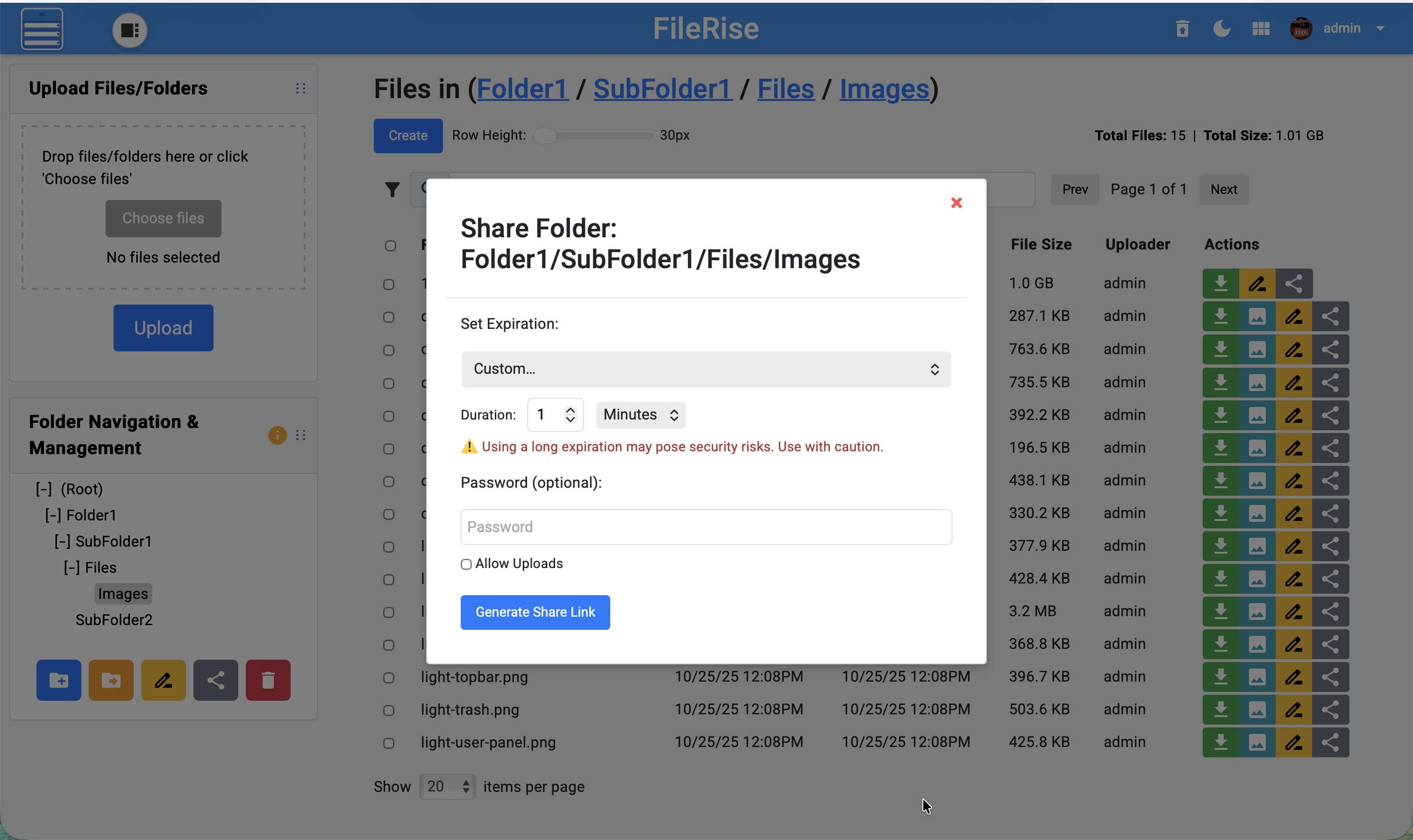Viewport: 1413px width, 840px height.
Task: Click the funnel filter icon
Action: [392, 189]
